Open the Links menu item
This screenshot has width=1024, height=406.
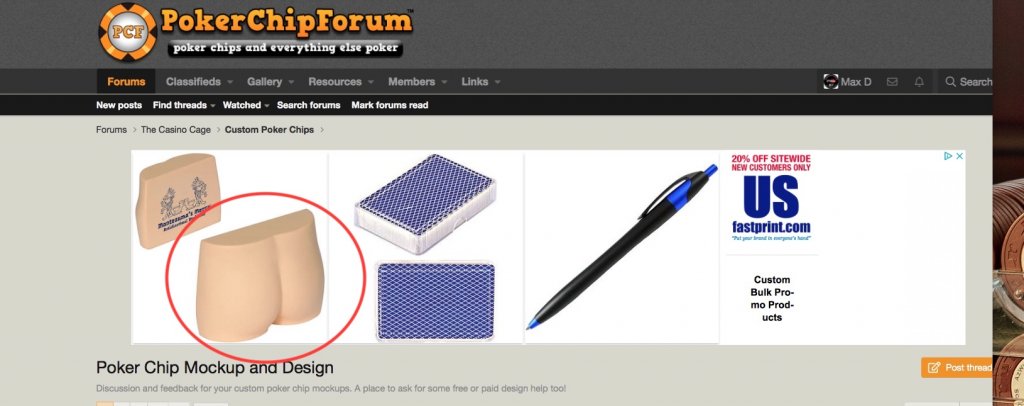475,82
